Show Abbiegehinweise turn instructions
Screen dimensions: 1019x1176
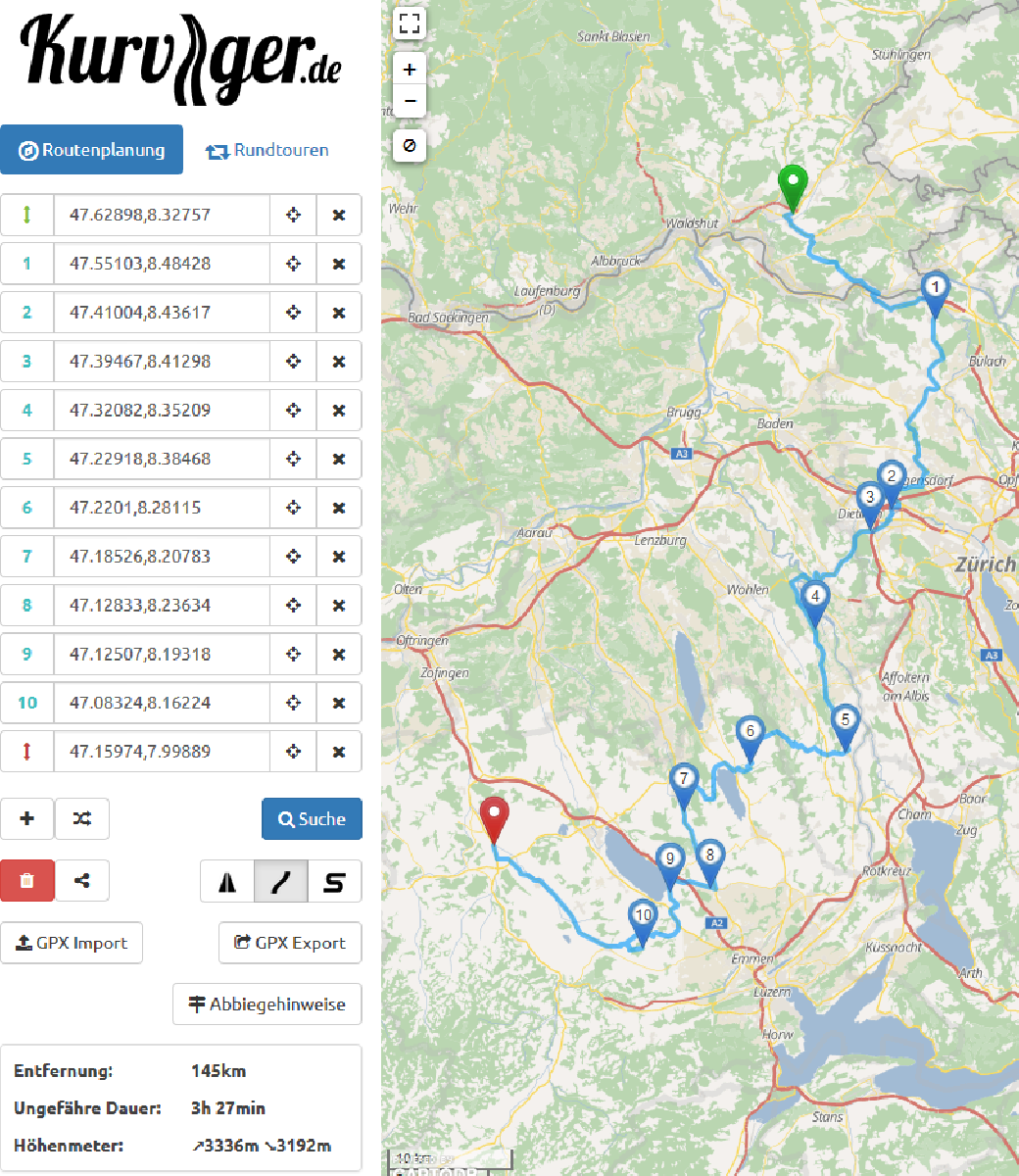267,1004
